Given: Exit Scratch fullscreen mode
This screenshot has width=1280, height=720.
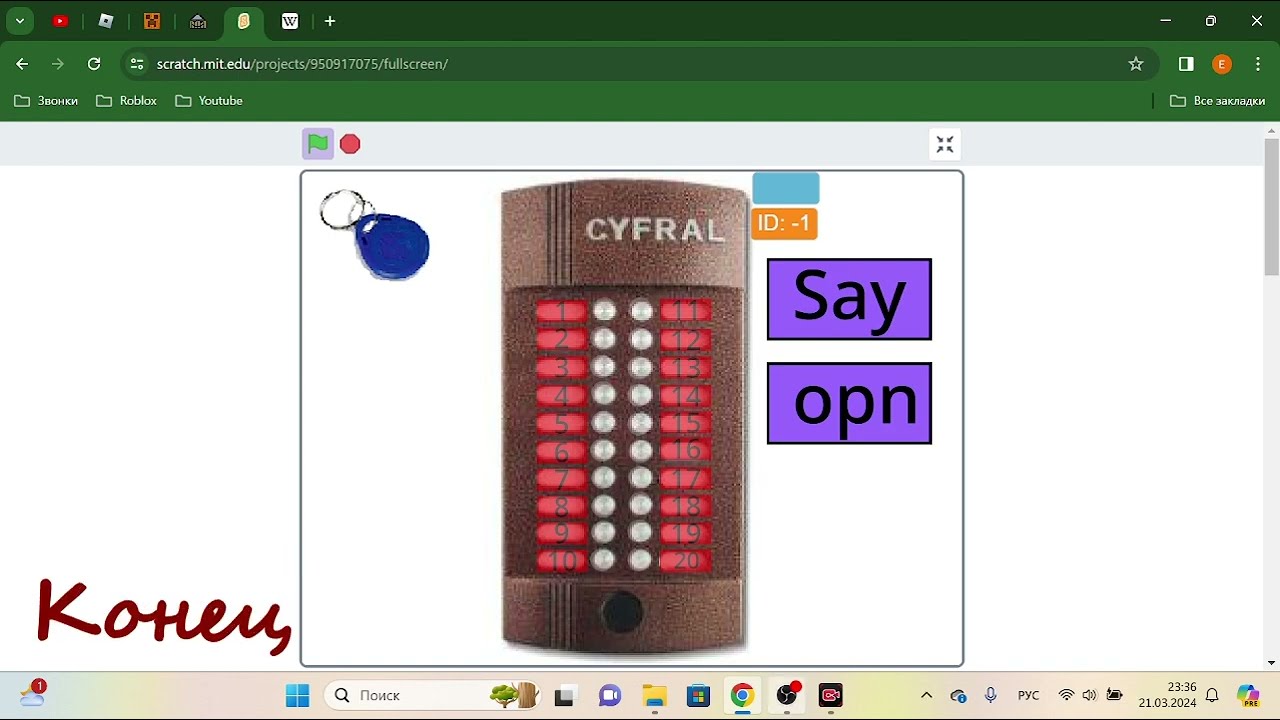Looking at the screenshot, I should [x=945, y=144].
